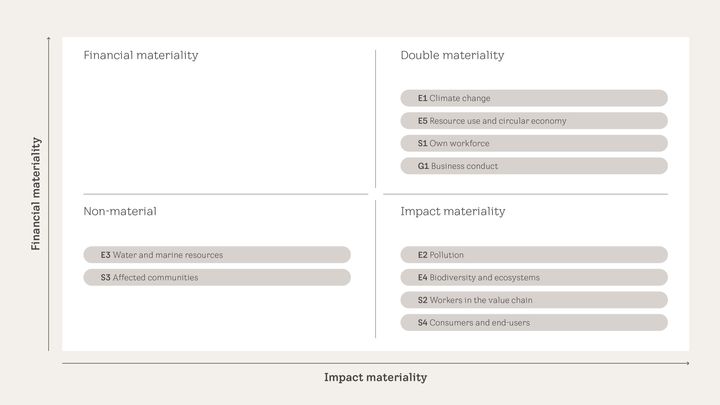This screenshot has height=405, width=720.
Task: Select E4 Biodiversity and ecosystems topic
Action: (x=534, y=278)
